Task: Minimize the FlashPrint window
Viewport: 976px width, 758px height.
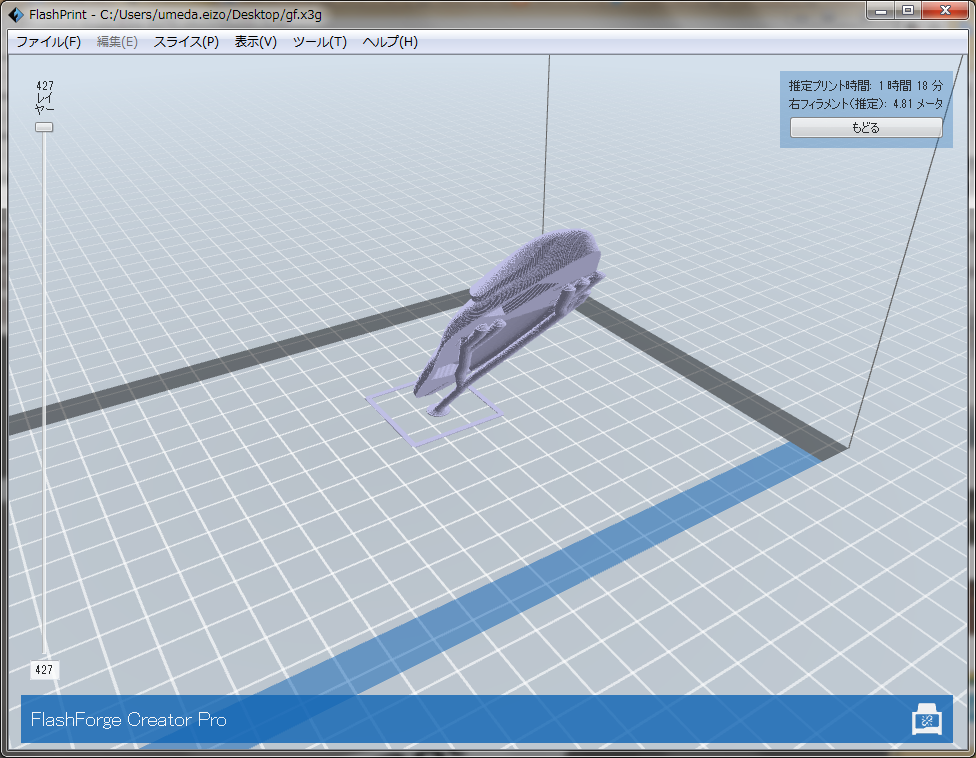Action: (881, 11)
